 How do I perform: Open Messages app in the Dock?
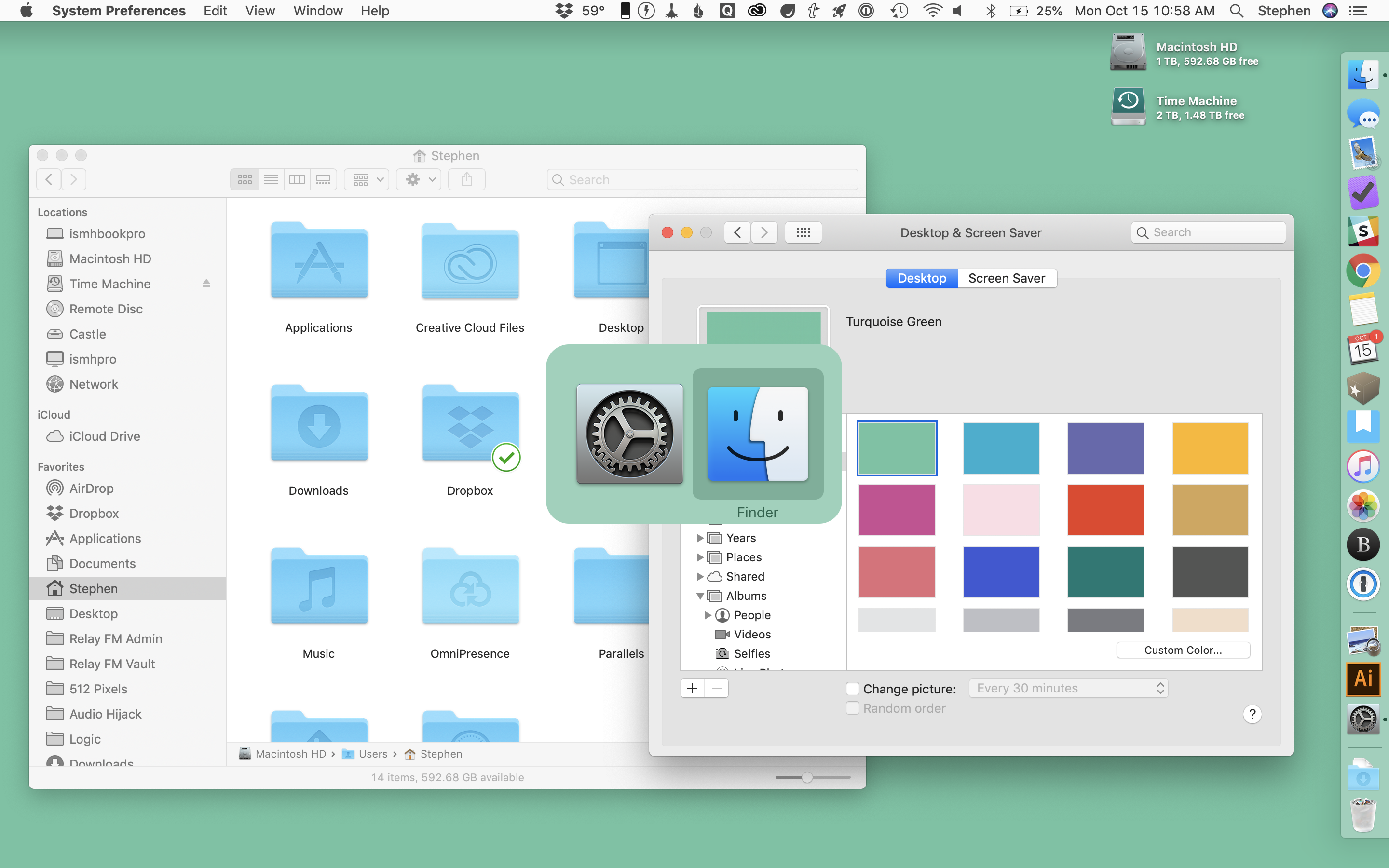coord(1363,114)
